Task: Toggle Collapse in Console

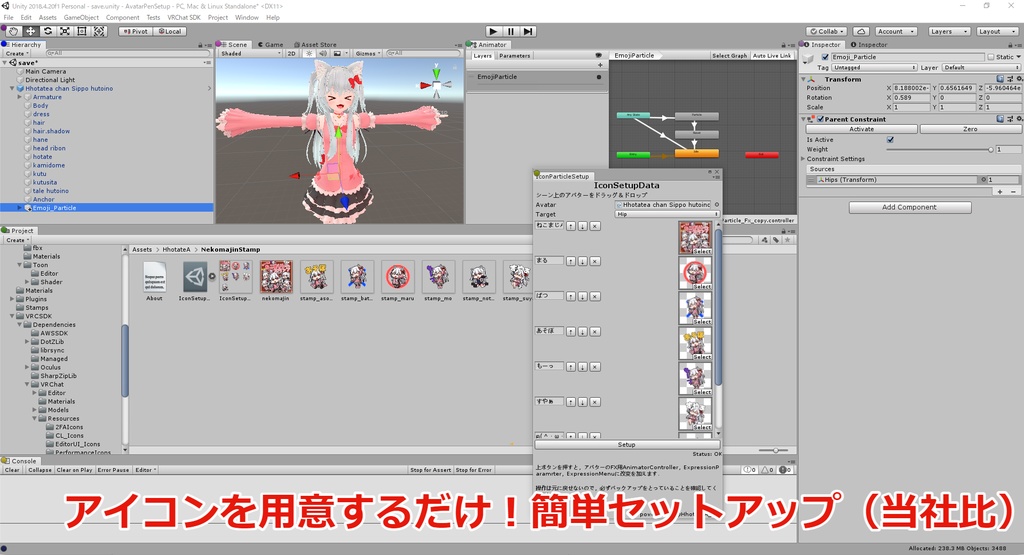Action: (x=39, y=469)
